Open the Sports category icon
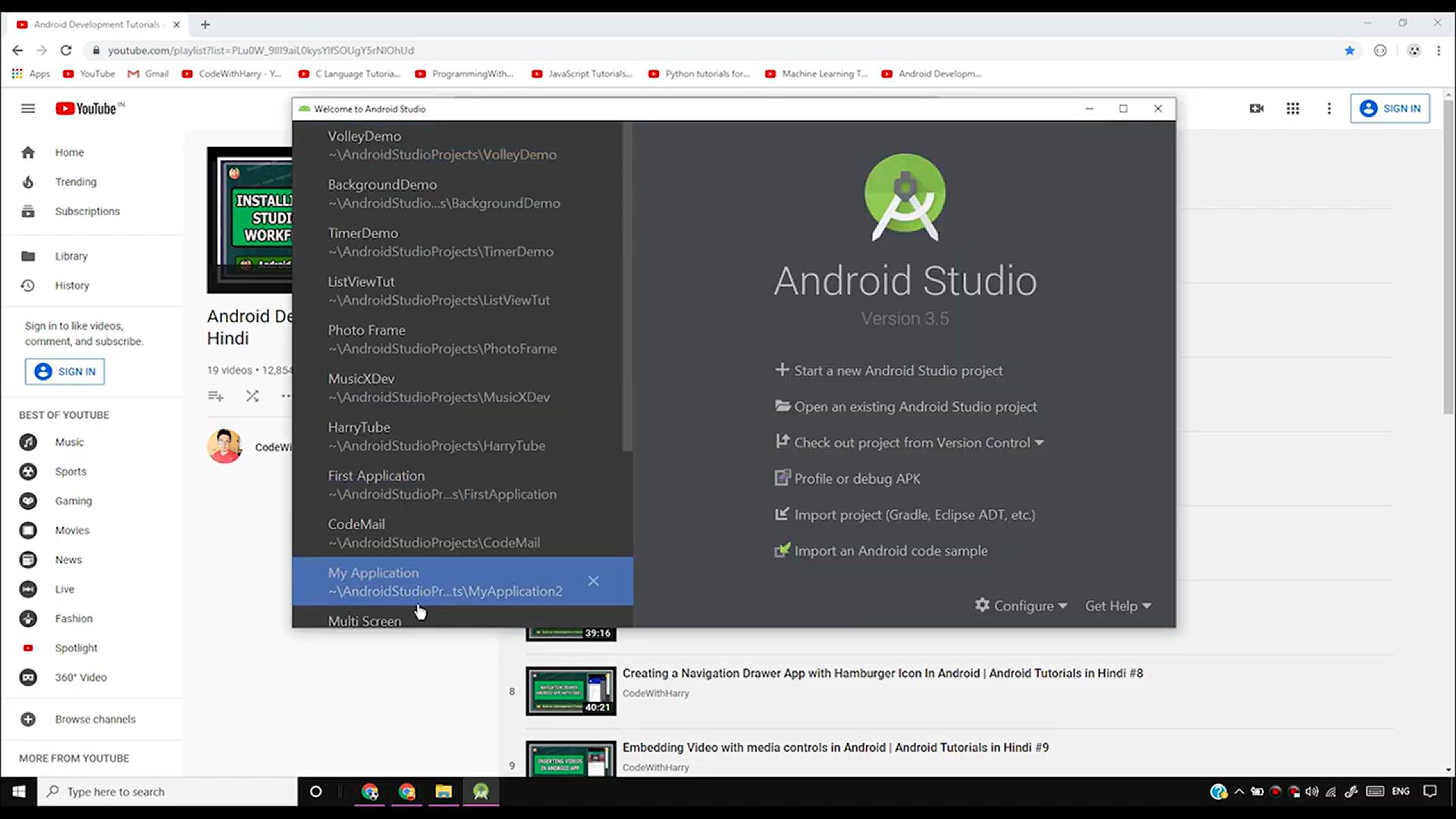The width and height of the screenshot is (1456, 819). coord(28,472)
